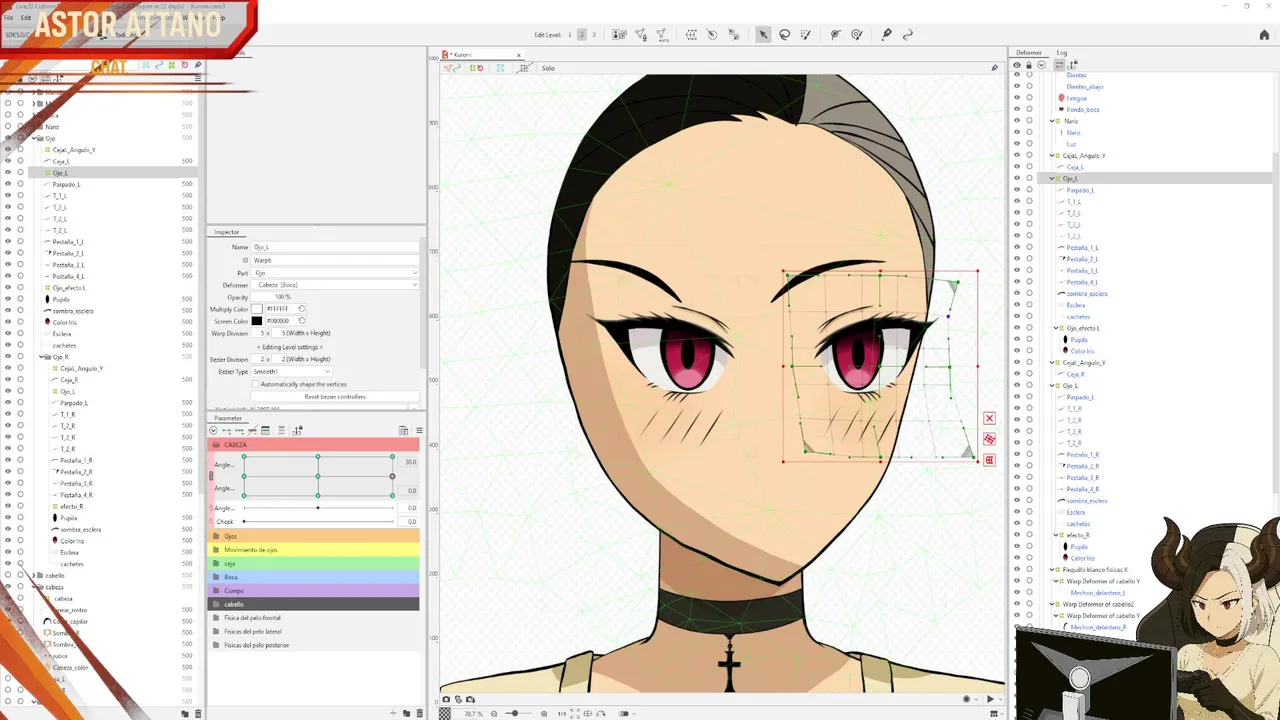Screen dimensions: 1280x720
Task: Toggle eye icon for Lengua in Deformer panel
Action: [1017, 98]
